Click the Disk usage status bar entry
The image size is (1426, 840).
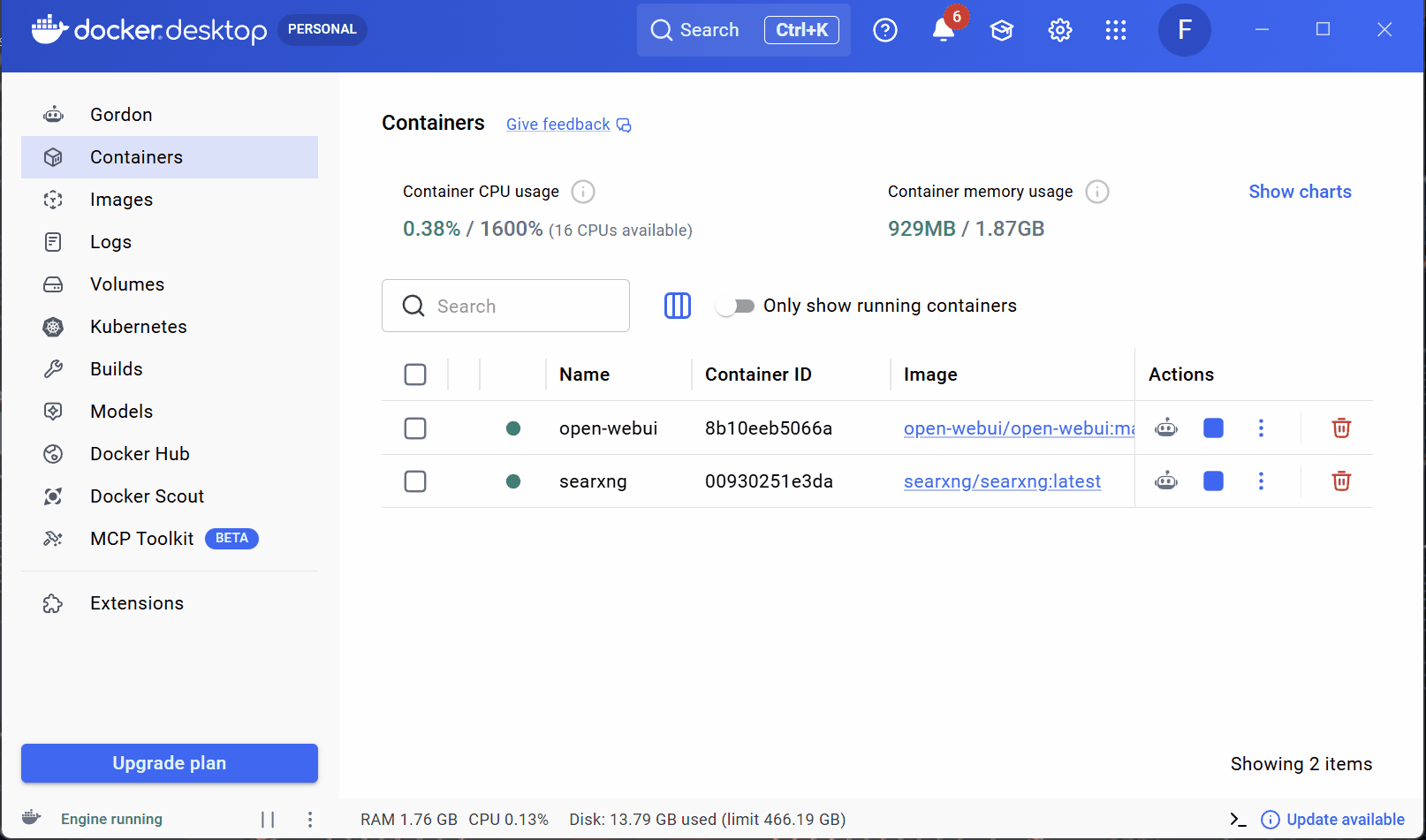[x=708, y=820]
